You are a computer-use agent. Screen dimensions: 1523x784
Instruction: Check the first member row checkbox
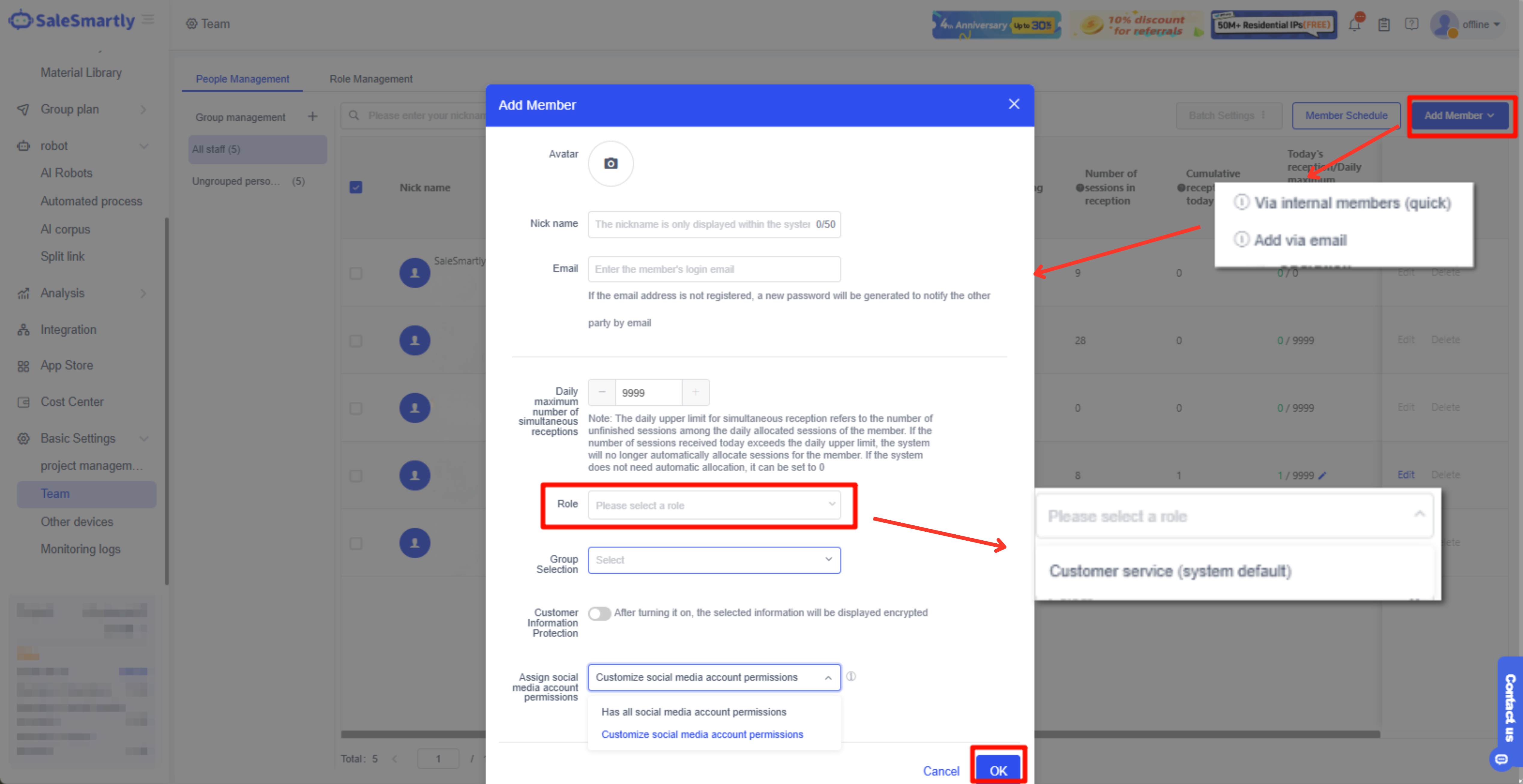[355, 273]
